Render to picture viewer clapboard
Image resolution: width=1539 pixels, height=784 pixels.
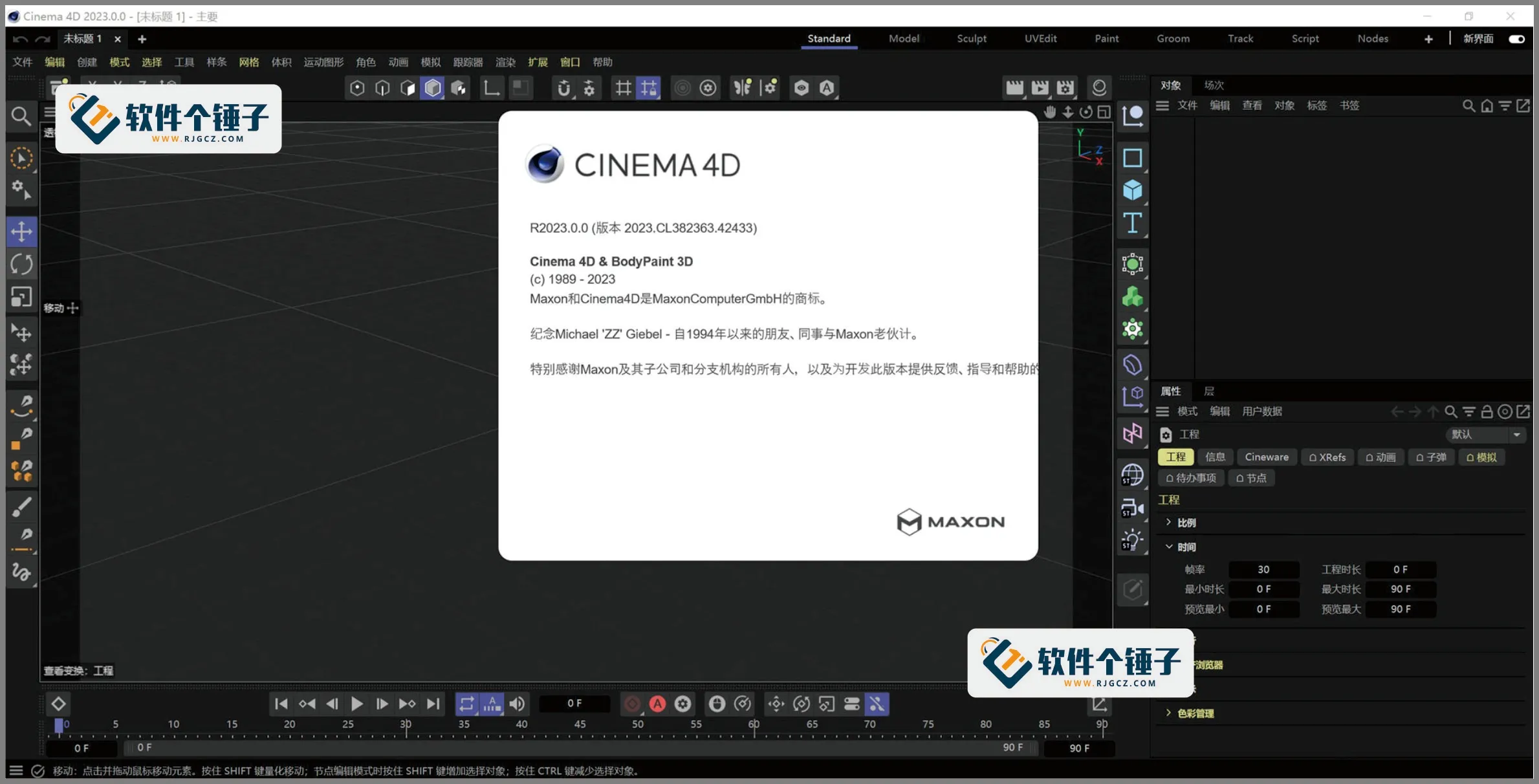coord(1040,87)
